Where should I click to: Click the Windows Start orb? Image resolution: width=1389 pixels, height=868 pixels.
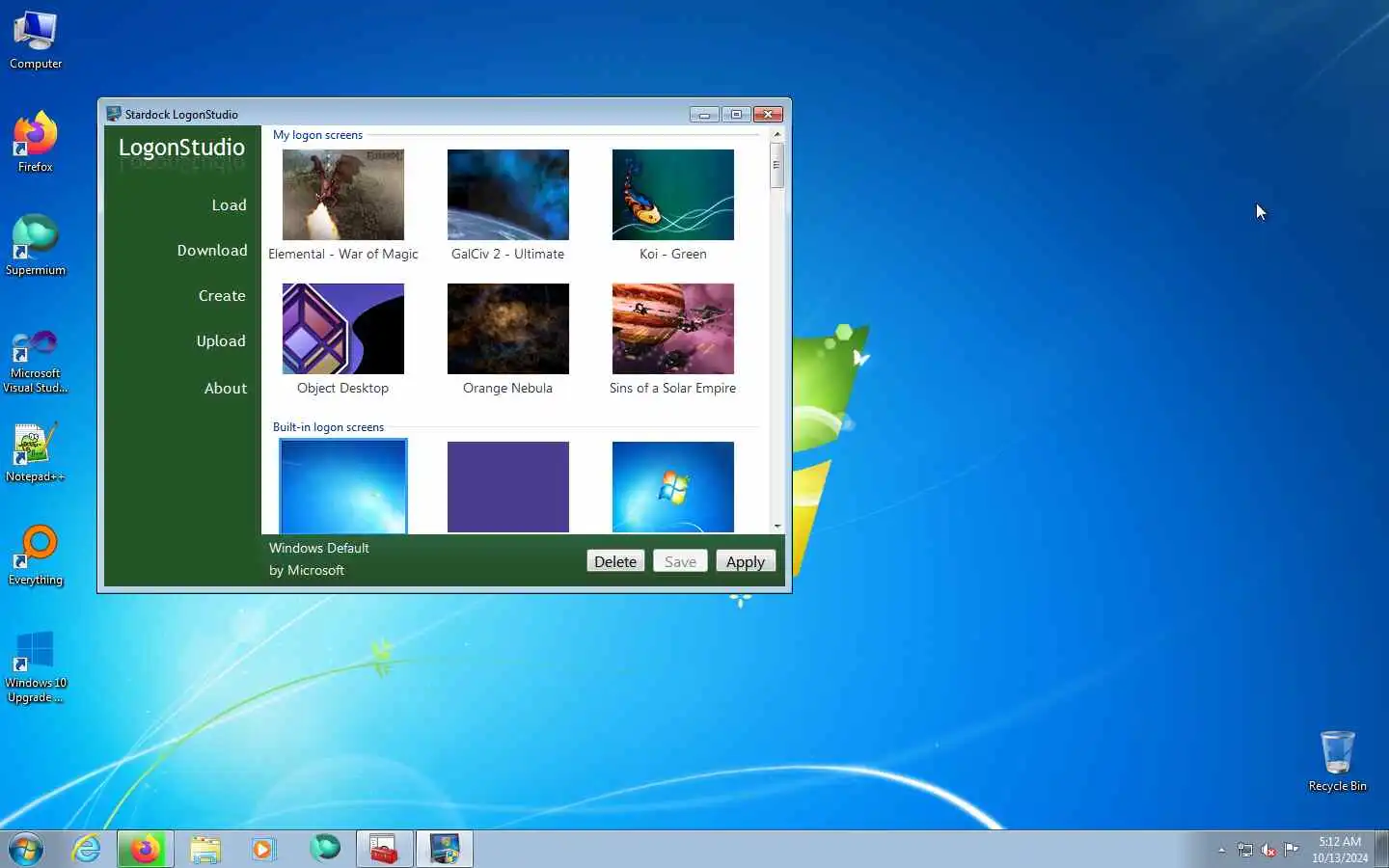click(26, 850)
